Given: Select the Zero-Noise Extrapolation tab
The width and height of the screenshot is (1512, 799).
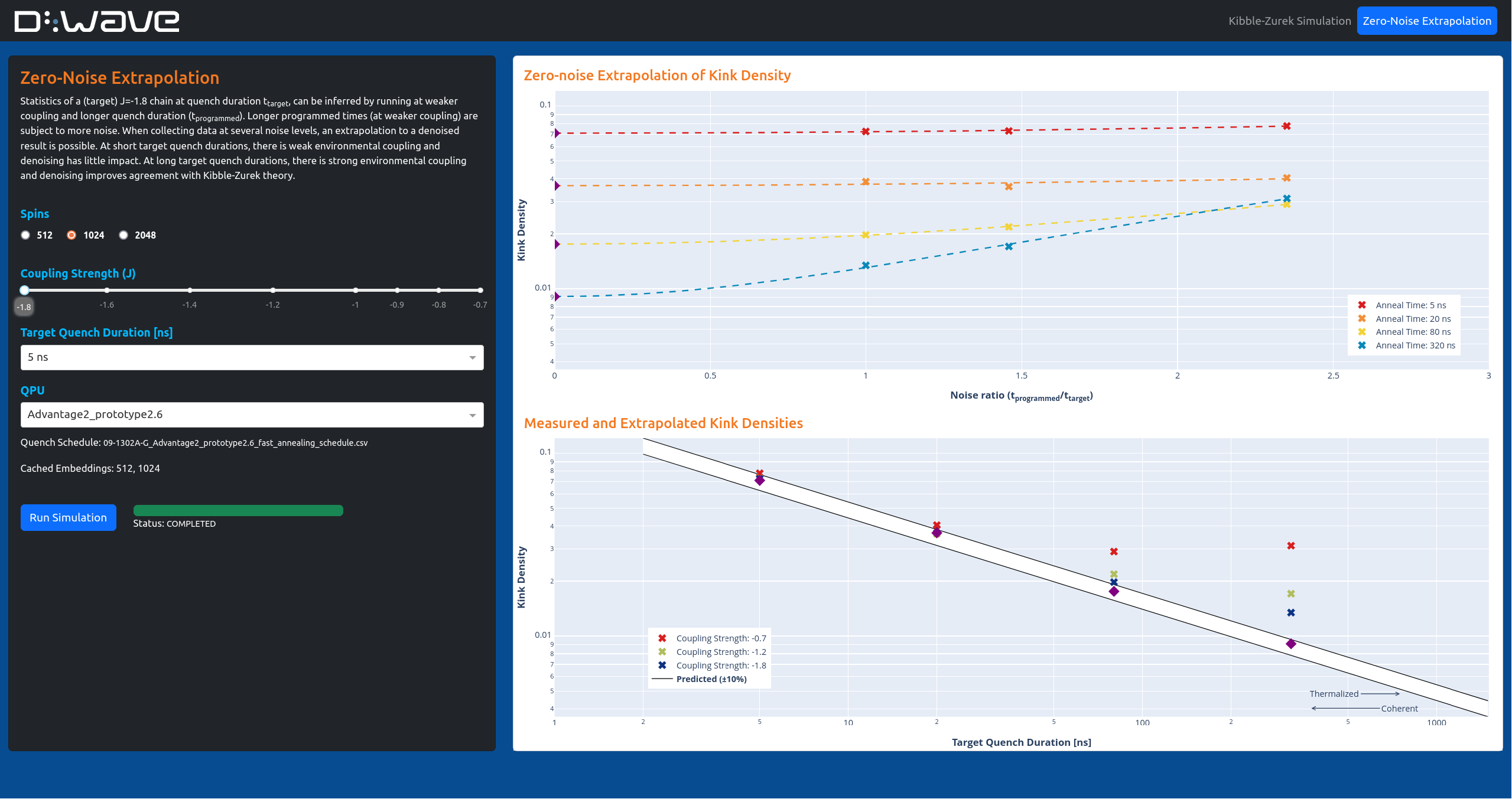Looking at the screenshot, I should coord(1427,20).
